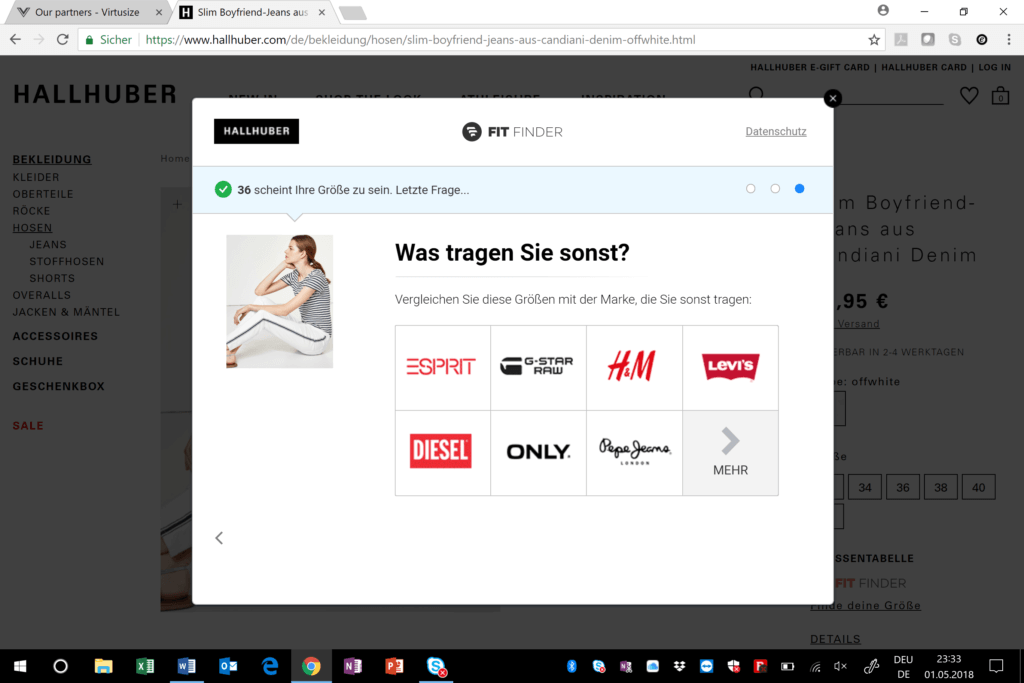Screen dimensions: 1024x683
Task: Click the Hallhuber logo in dialog
Action: click(256, 131)
